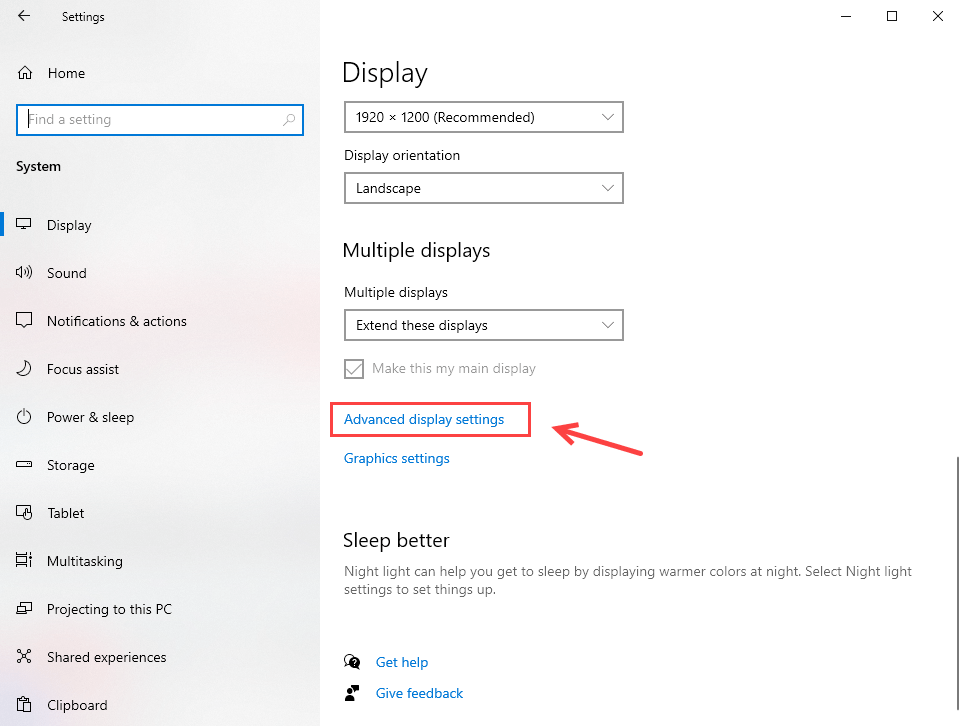Image resolution: width=961 pixels, height=726 pixels.
Task: Click the Clipboard icon in sidebar
Action: point(24,705)
